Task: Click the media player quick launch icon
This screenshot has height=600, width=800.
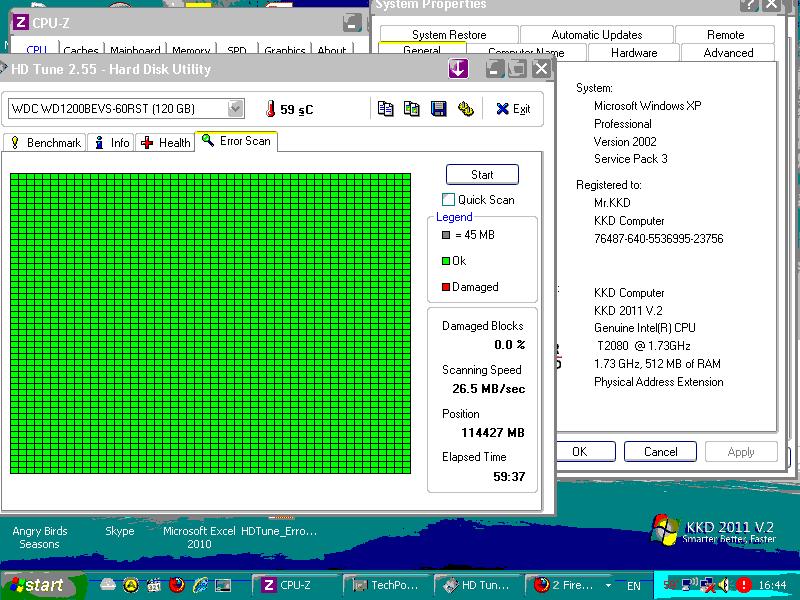Action: click(154, 585)
